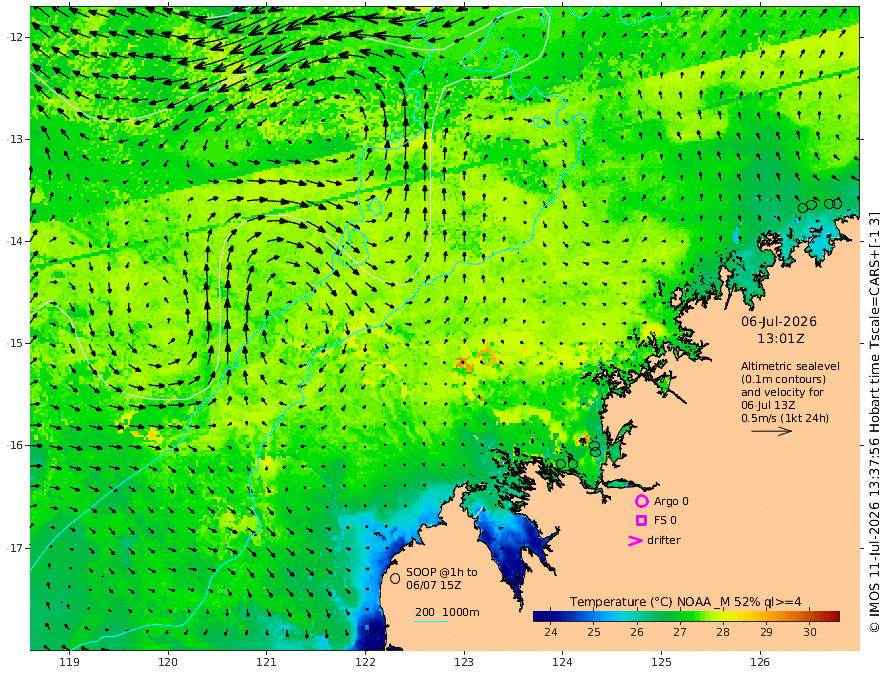Click longitude axis label 123
Viewport: 880px width, 680px height.
coord(464,662)
